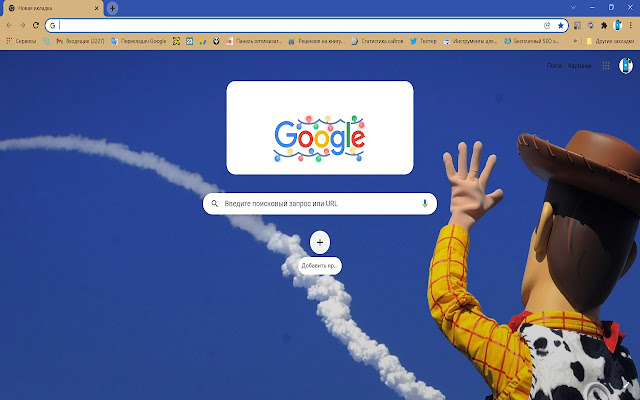Viewport: 640px width, 400px height.
Task: Close the Новая вкладка tab
Action: click(97, 8)
